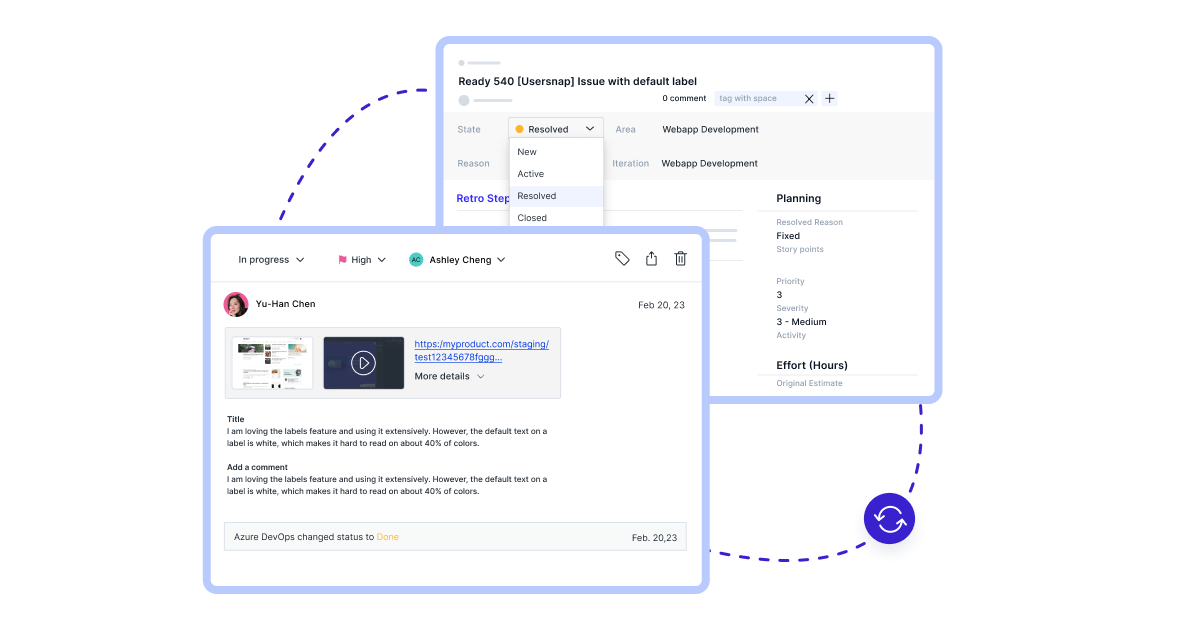Click the Resolved Reason 'Fixed' value
The width and height of the screenshot is (1200, 630).
788,236
